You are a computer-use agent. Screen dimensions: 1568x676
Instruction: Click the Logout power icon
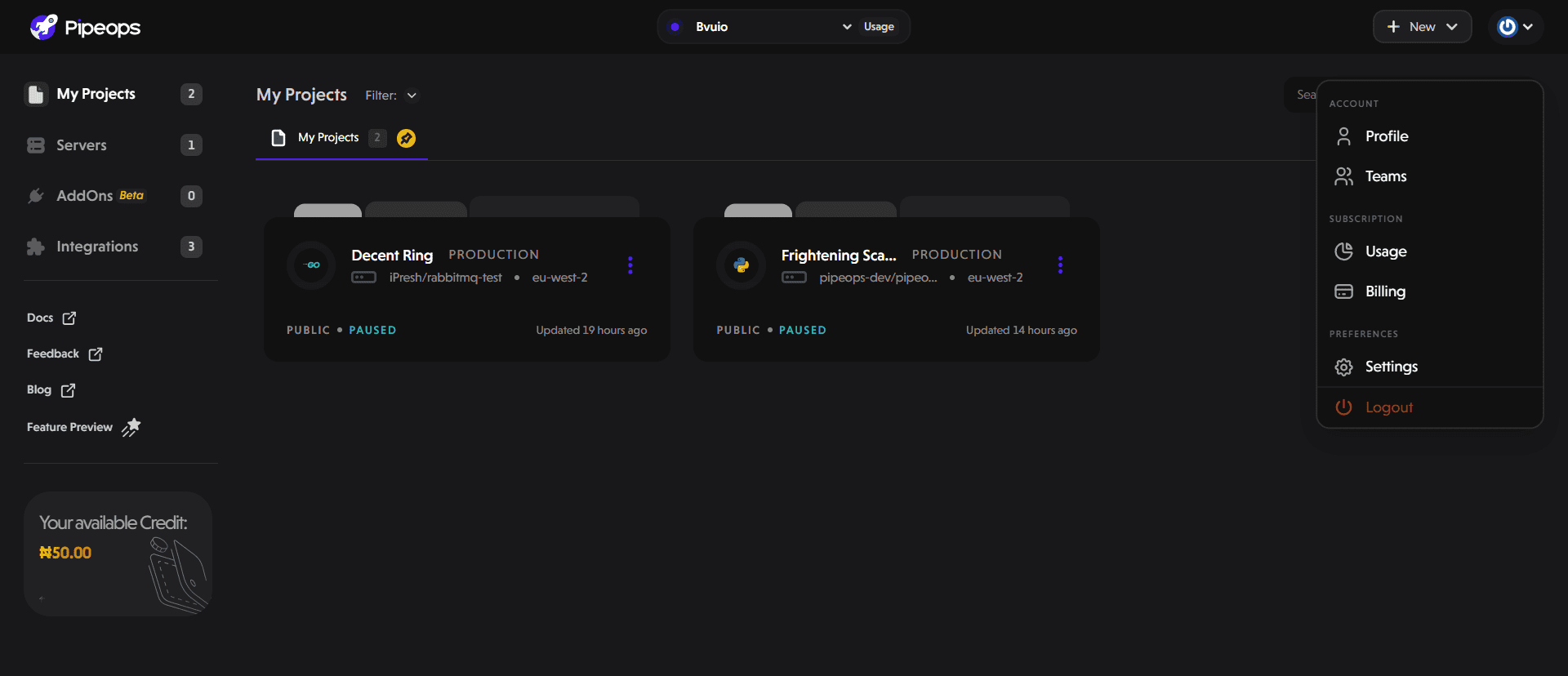[x=1343, y=407]
